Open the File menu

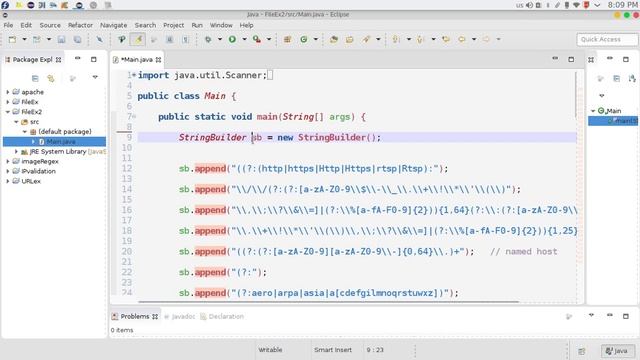[x=8, y=25]
